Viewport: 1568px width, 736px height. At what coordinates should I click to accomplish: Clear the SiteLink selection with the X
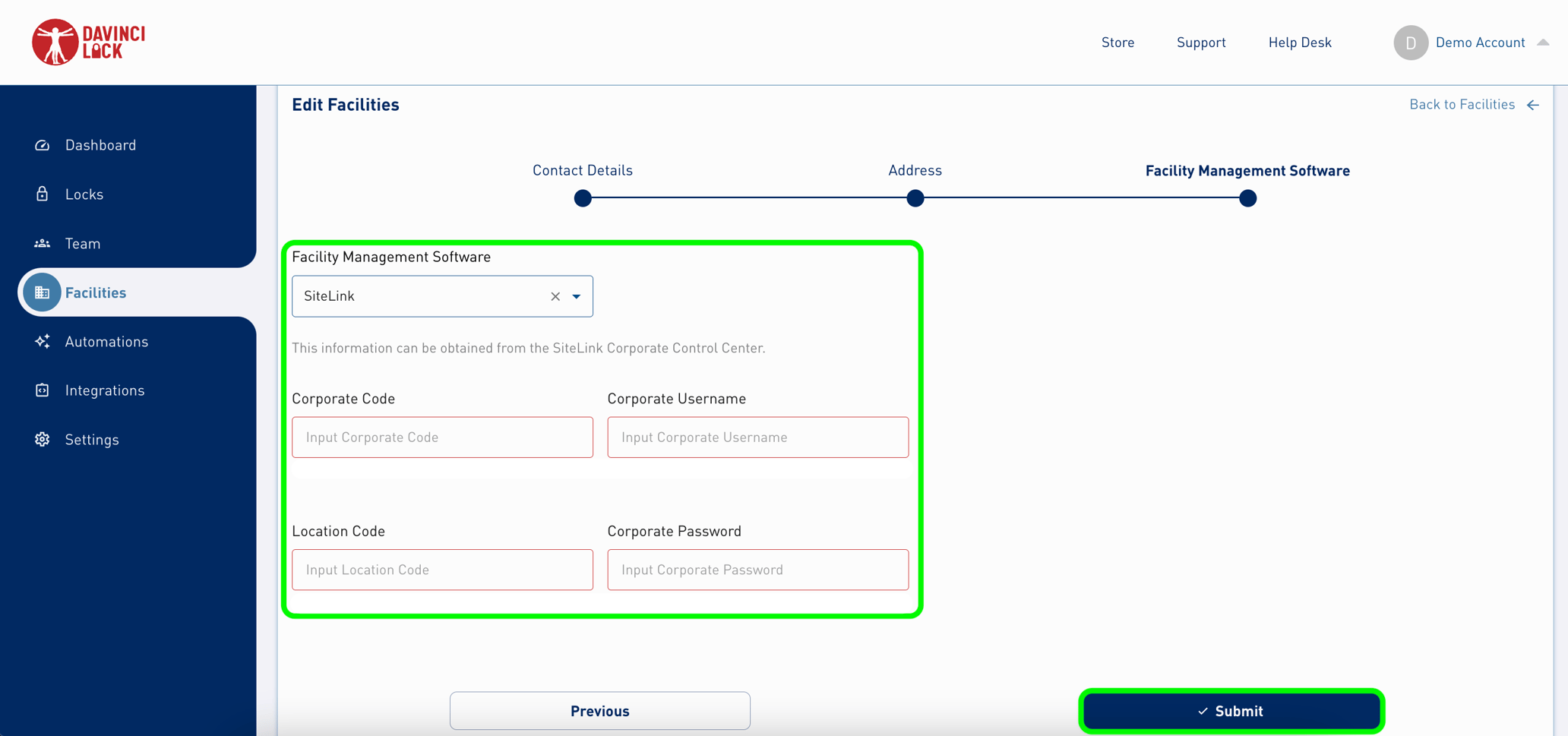[x=555, y=296]
